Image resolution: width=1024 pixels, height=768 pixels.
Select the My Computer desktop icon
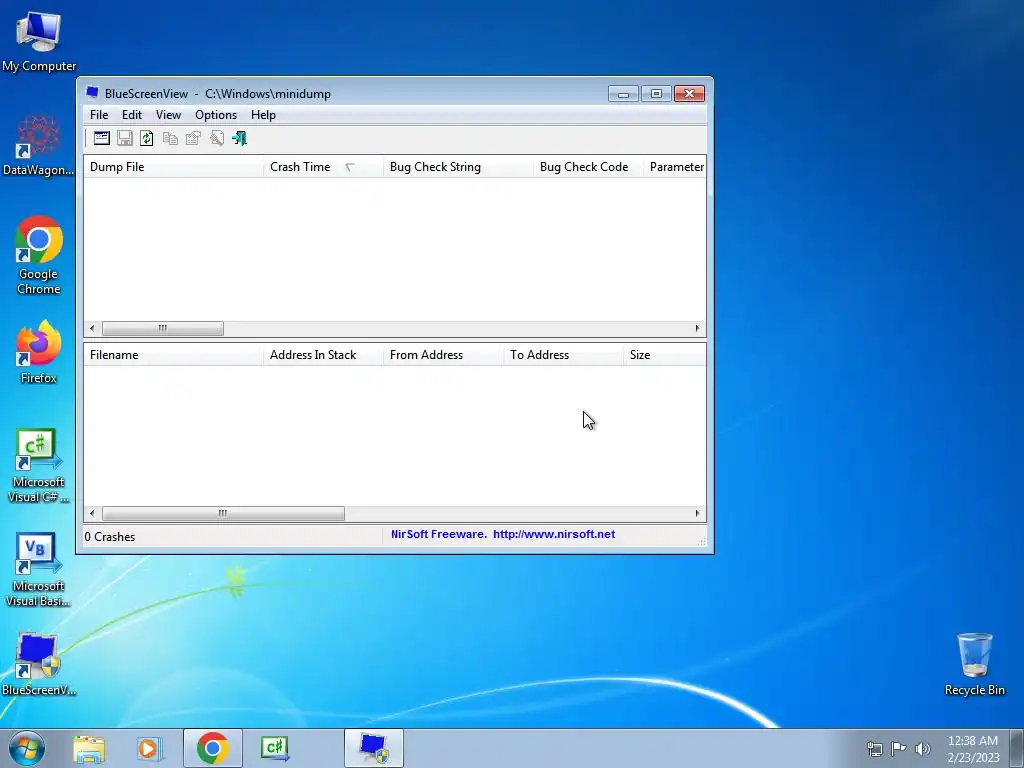[39, 42]
